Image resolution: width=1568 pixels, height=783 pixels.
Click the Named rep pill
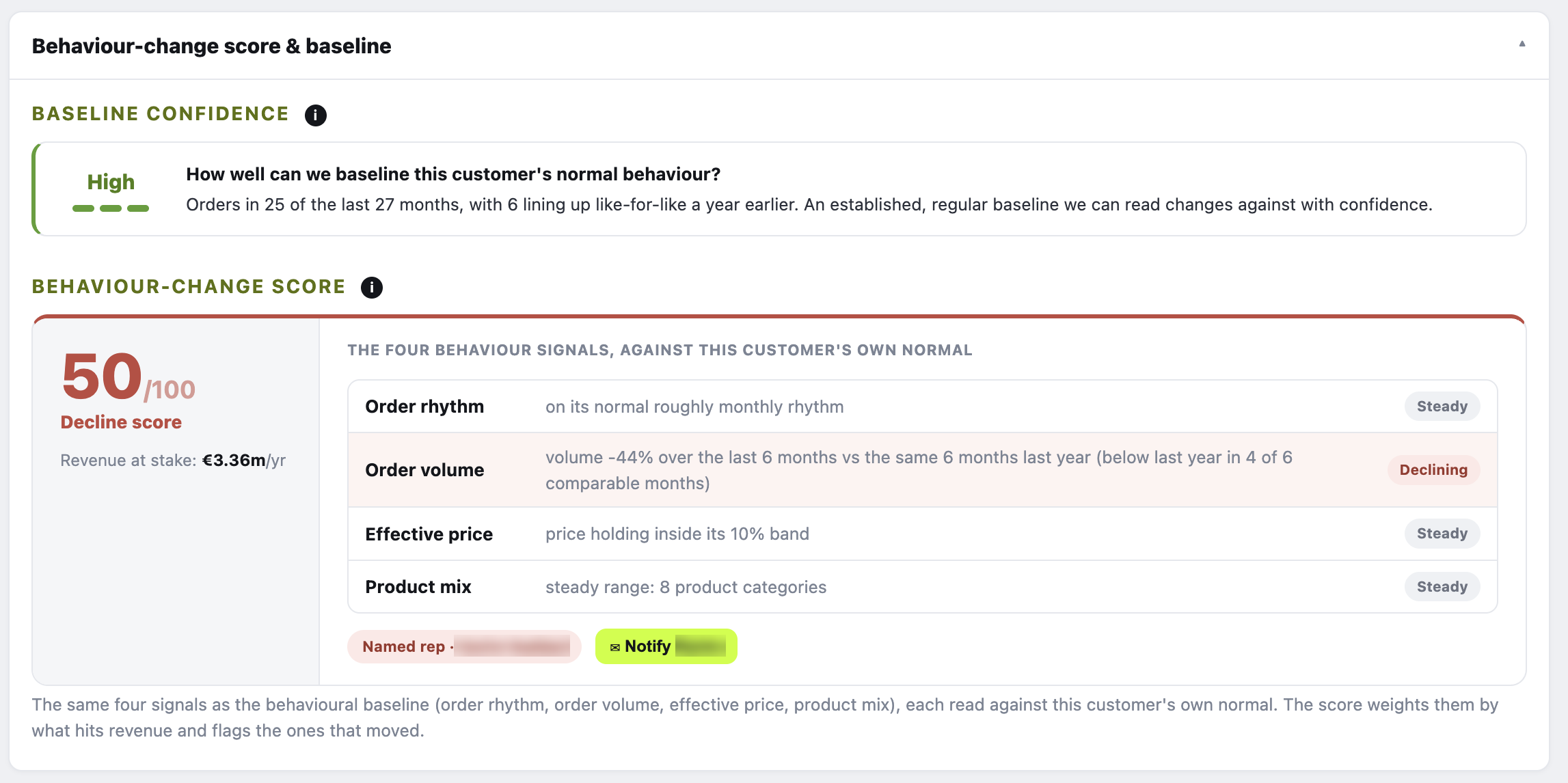(x=464, y=646)
